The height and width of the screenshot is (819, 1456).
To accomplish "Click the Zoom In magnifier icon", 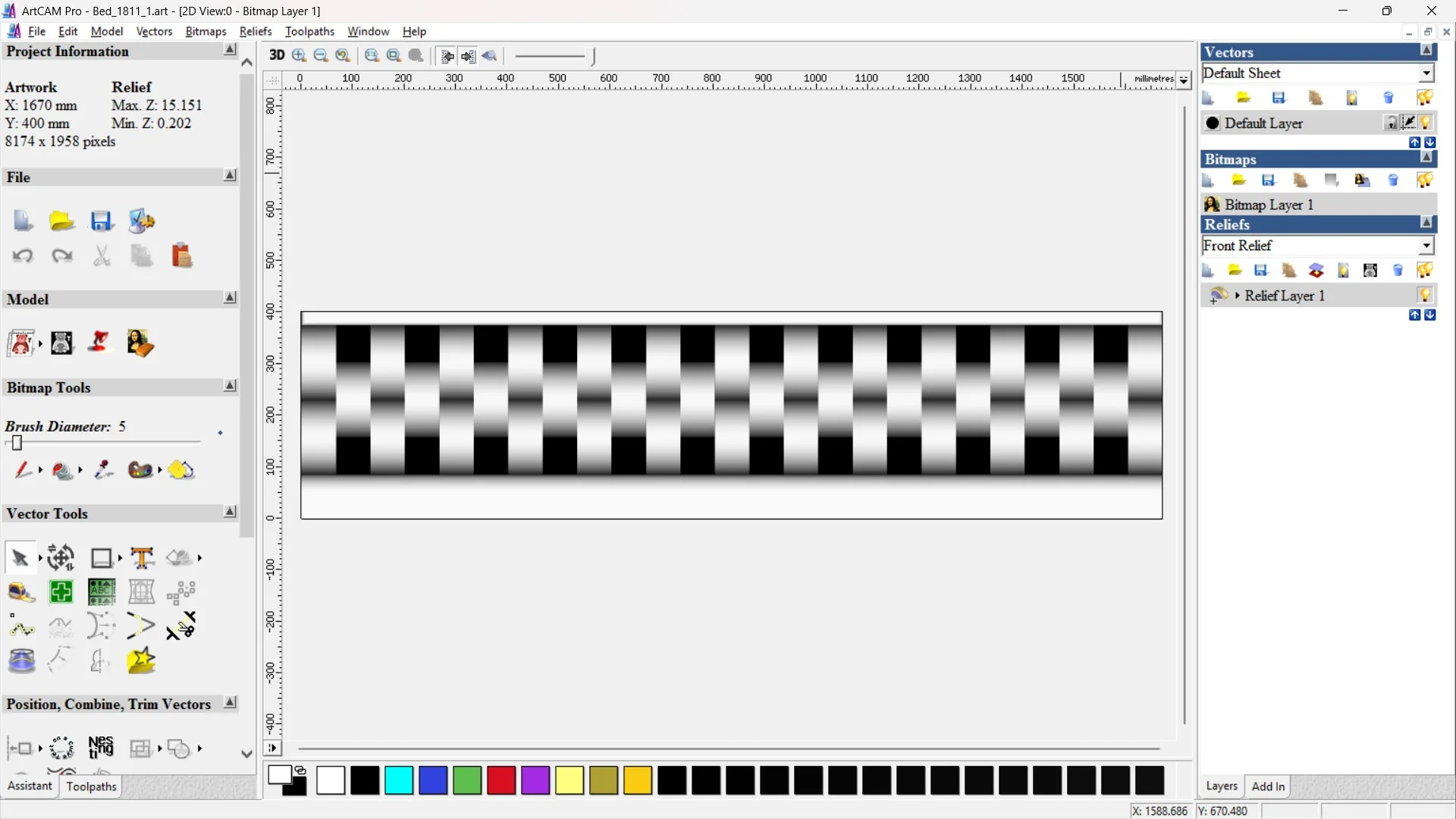I will tap(300, 55).
